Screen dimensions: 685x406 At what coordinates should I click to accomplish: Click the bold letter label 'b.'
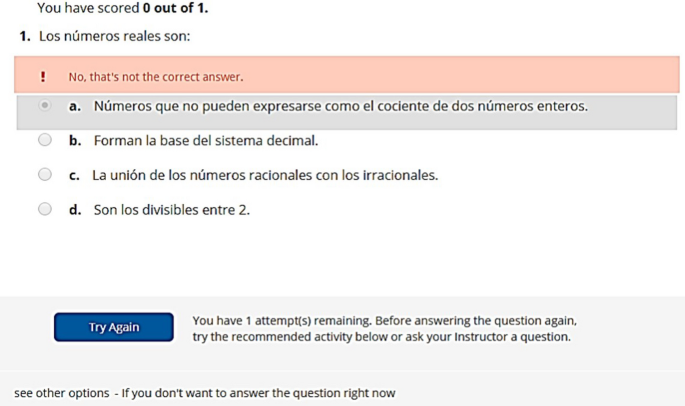(x=75, y=141)
